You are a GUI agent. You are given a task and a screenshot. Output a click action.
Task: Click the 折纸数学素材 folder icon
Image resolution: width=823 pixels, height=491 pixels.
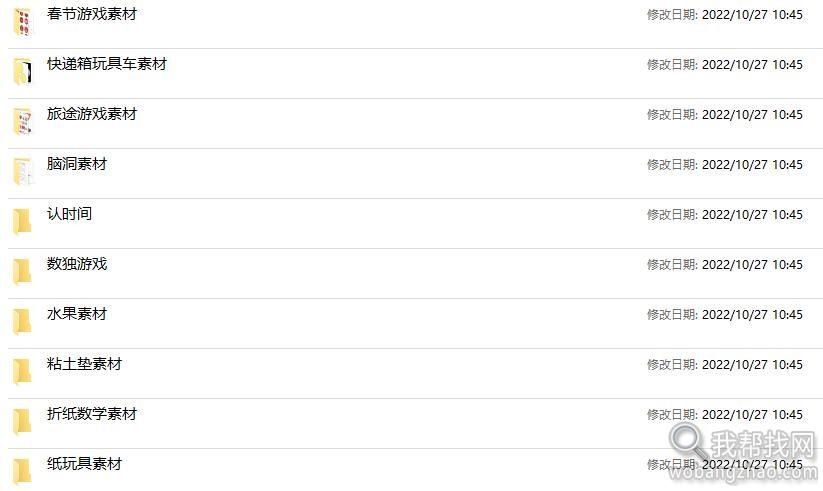[x=23, y=421]
